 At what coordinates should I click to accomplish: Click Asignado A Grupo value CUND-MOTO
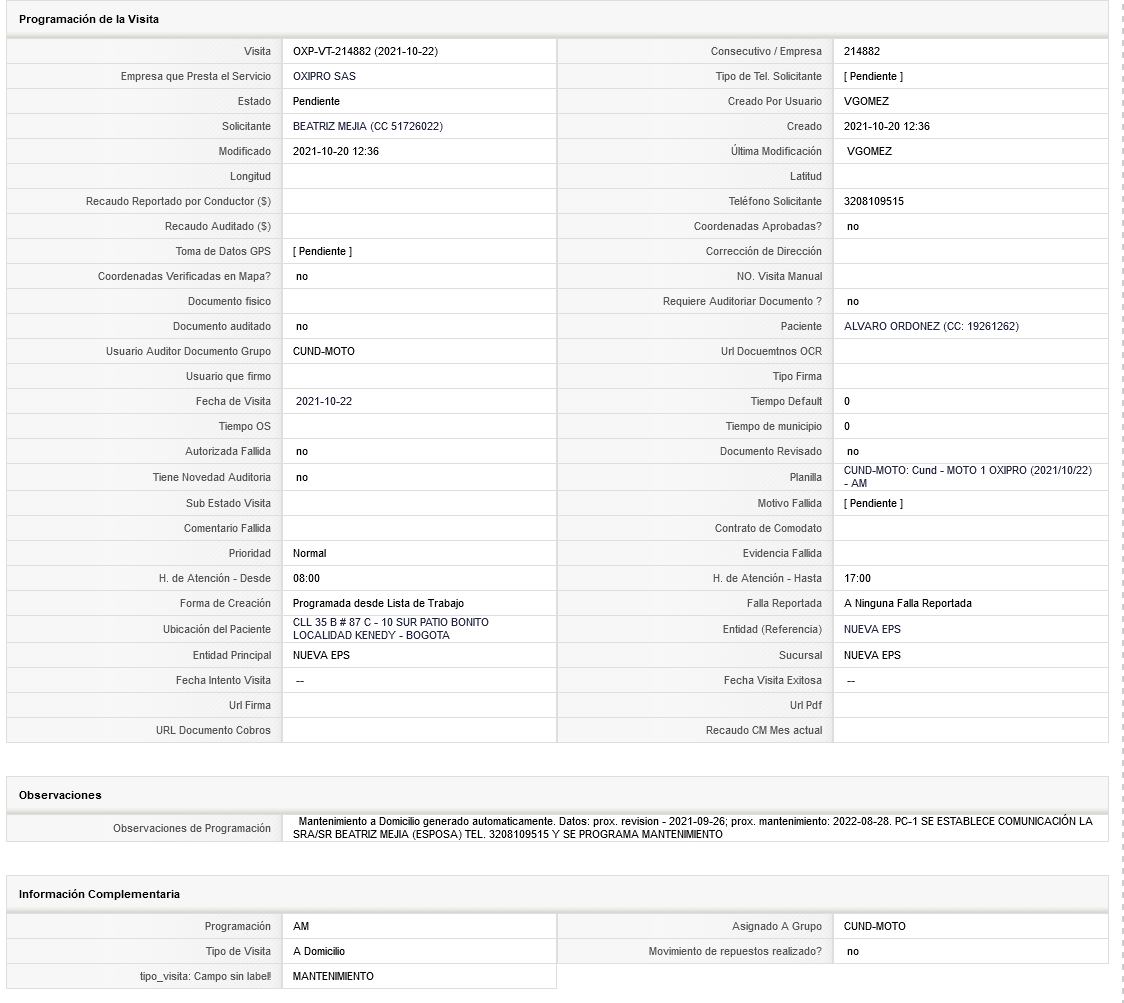pyautogui.click(x=875, y=926)
